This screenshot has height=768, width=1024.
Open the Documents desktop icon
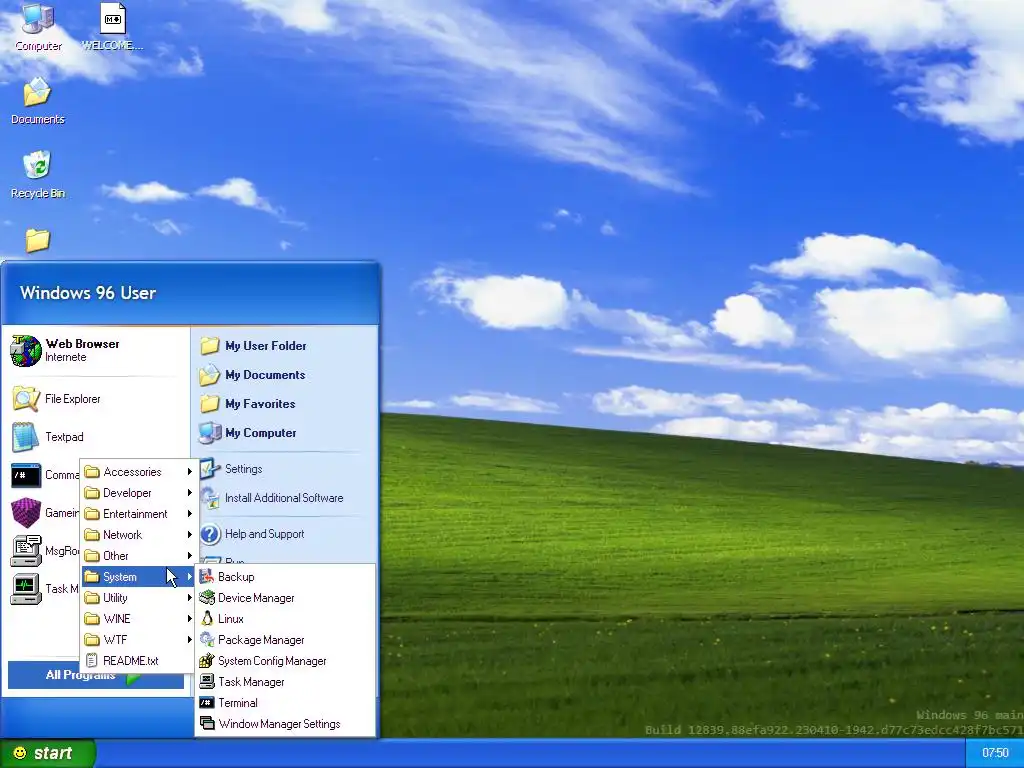click(38, 101)
